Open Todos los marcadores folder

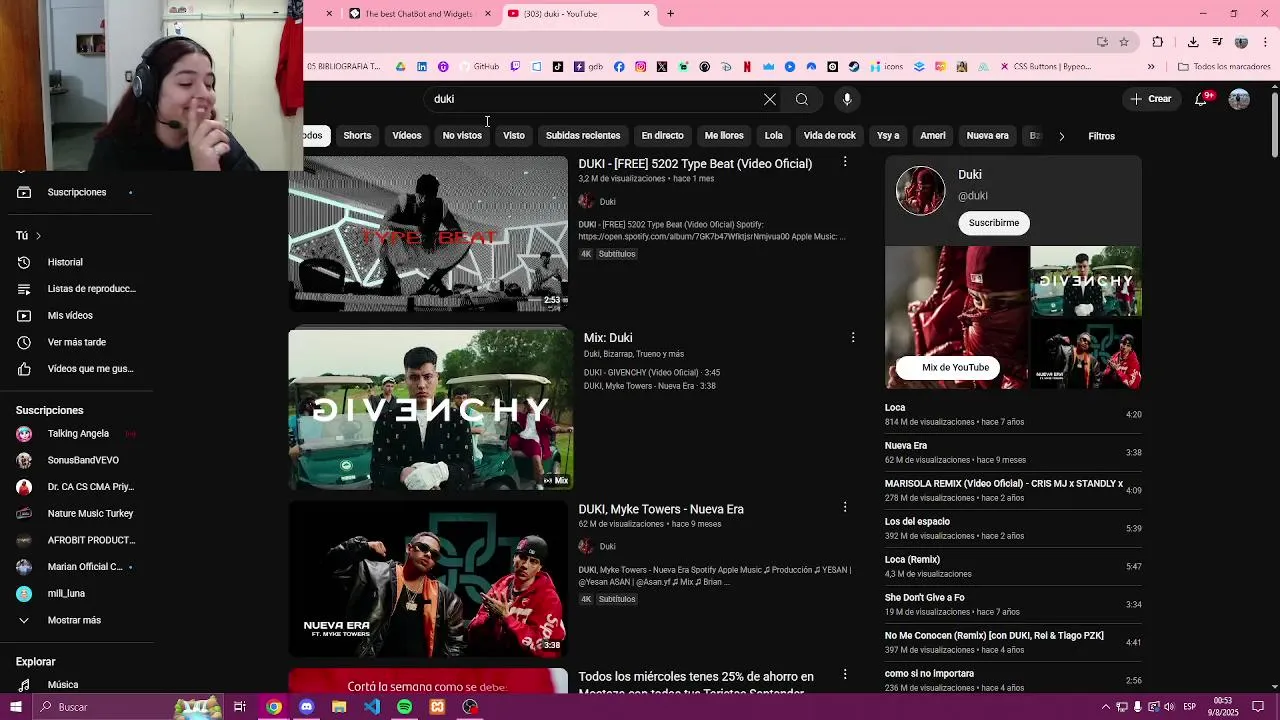1224,67
